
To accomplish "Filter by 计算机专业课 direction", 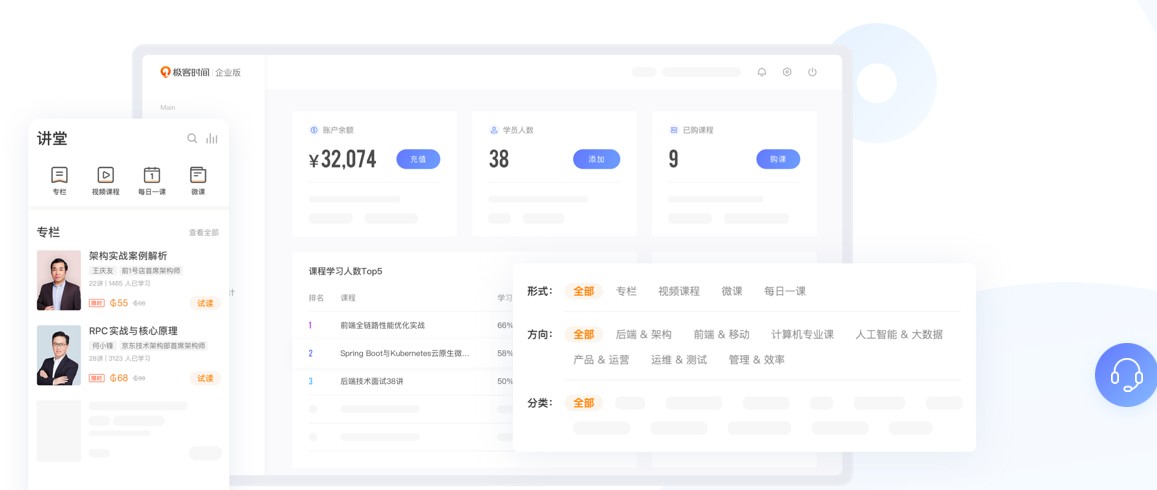I will 803,334.
